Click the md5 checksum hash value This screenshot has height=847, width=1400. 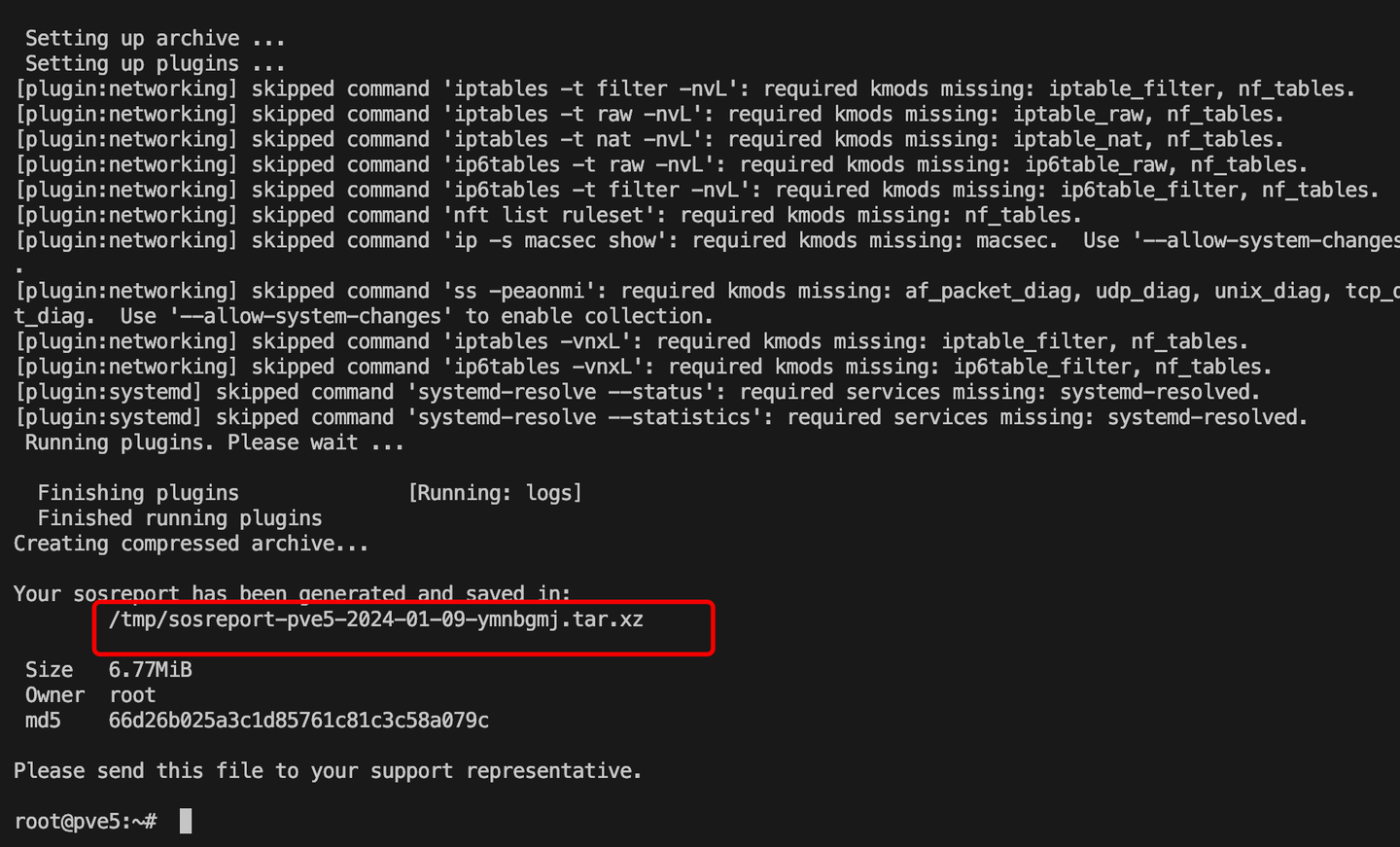coord(298,721)
